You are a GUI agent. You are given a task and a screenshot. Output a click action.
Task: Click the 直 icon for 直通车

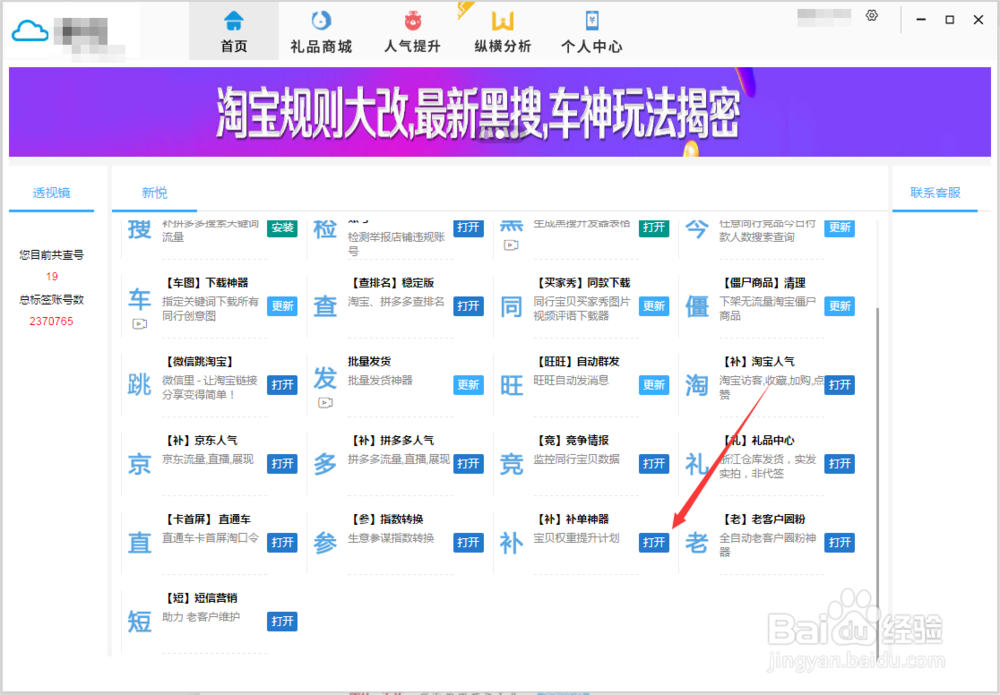pyautogui.click(x=139, y=543)
